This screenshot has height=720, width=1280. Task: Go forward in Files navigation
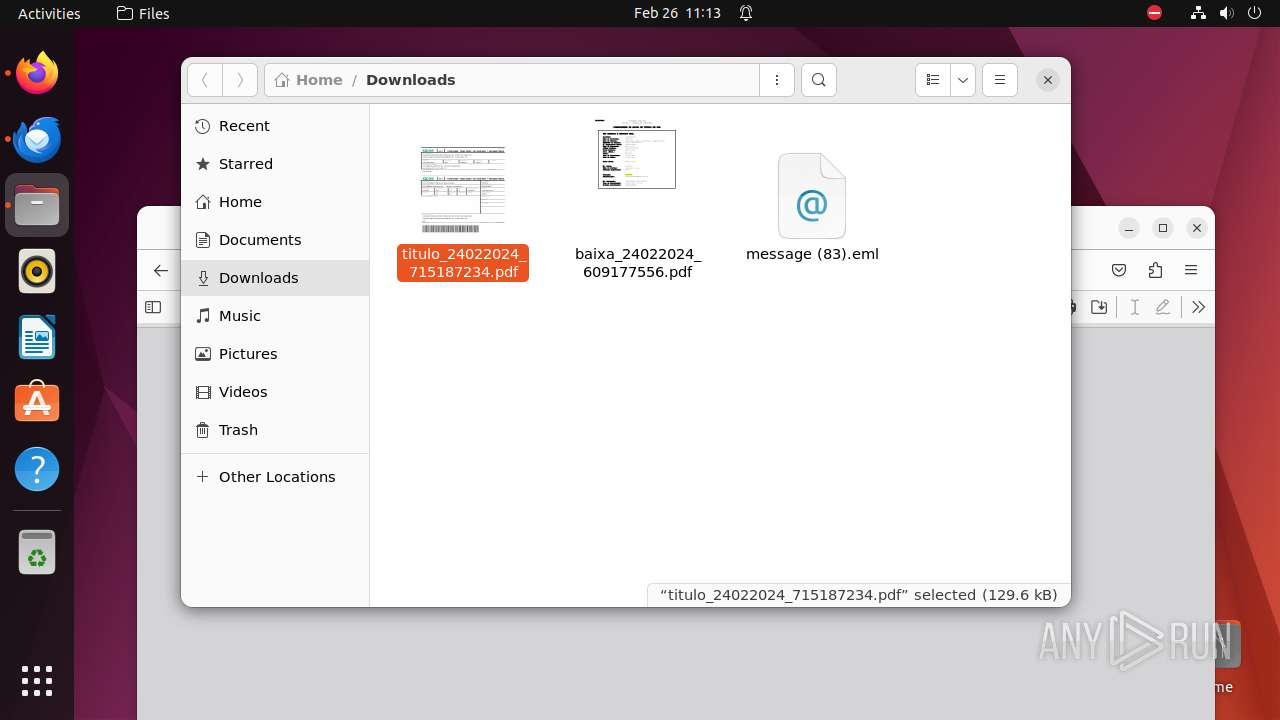tap(240, 80)
